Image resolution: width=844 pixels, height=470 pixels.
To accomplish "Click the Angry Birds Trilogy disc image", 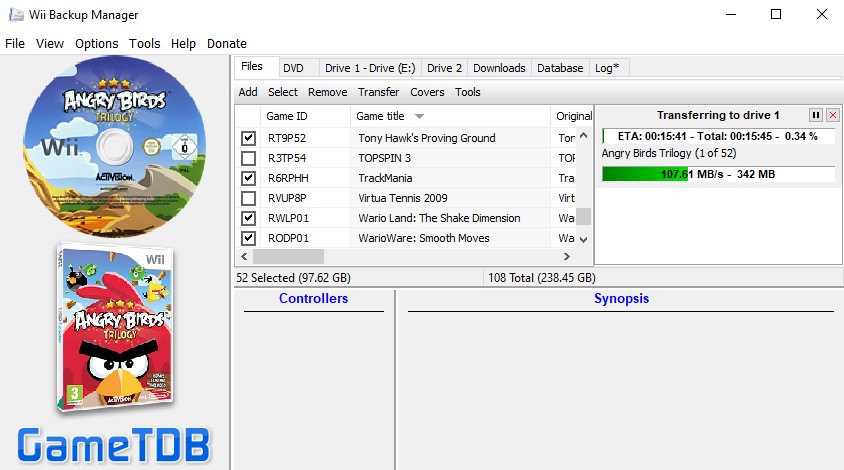I will pos(114,146).
